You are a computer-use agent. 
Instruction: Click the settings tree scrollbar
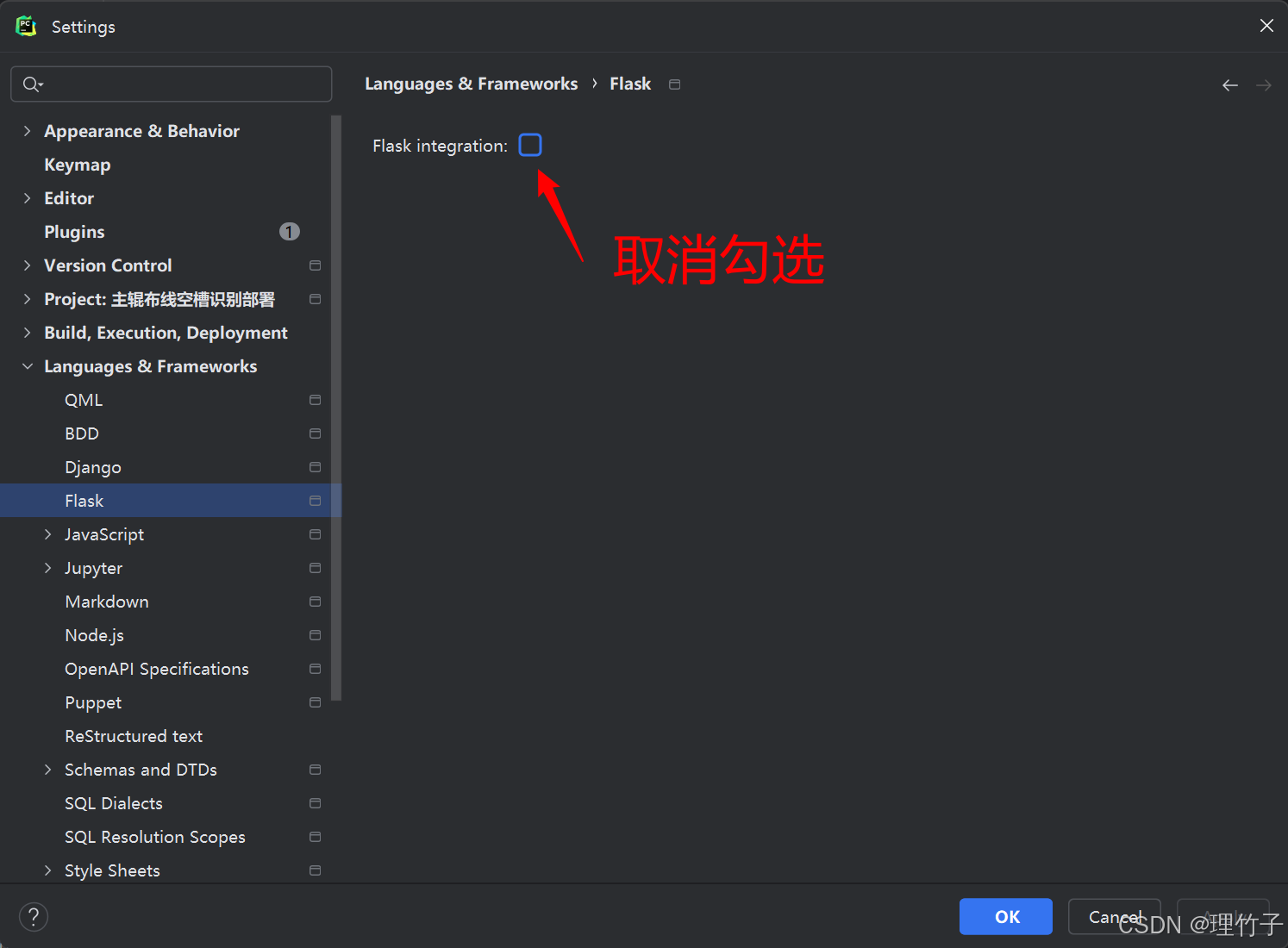pos(336,408)
